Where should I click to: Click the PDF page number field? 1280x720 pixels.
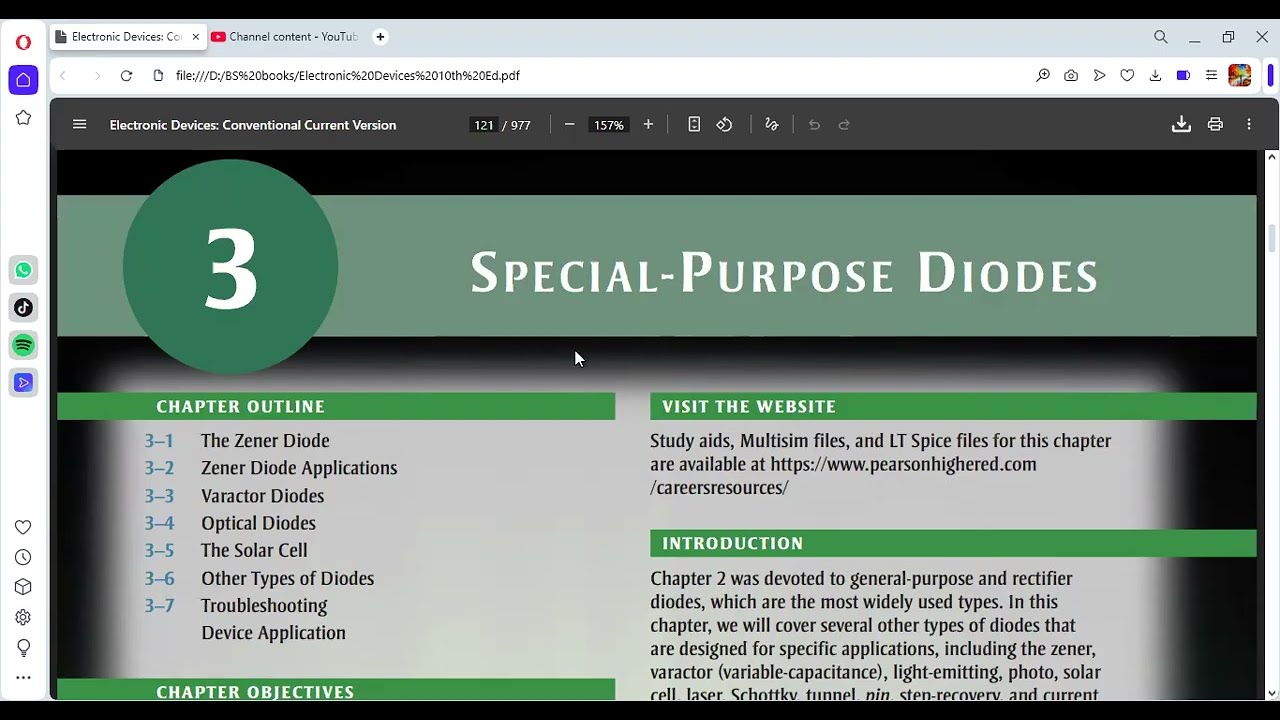click(484, 125)
